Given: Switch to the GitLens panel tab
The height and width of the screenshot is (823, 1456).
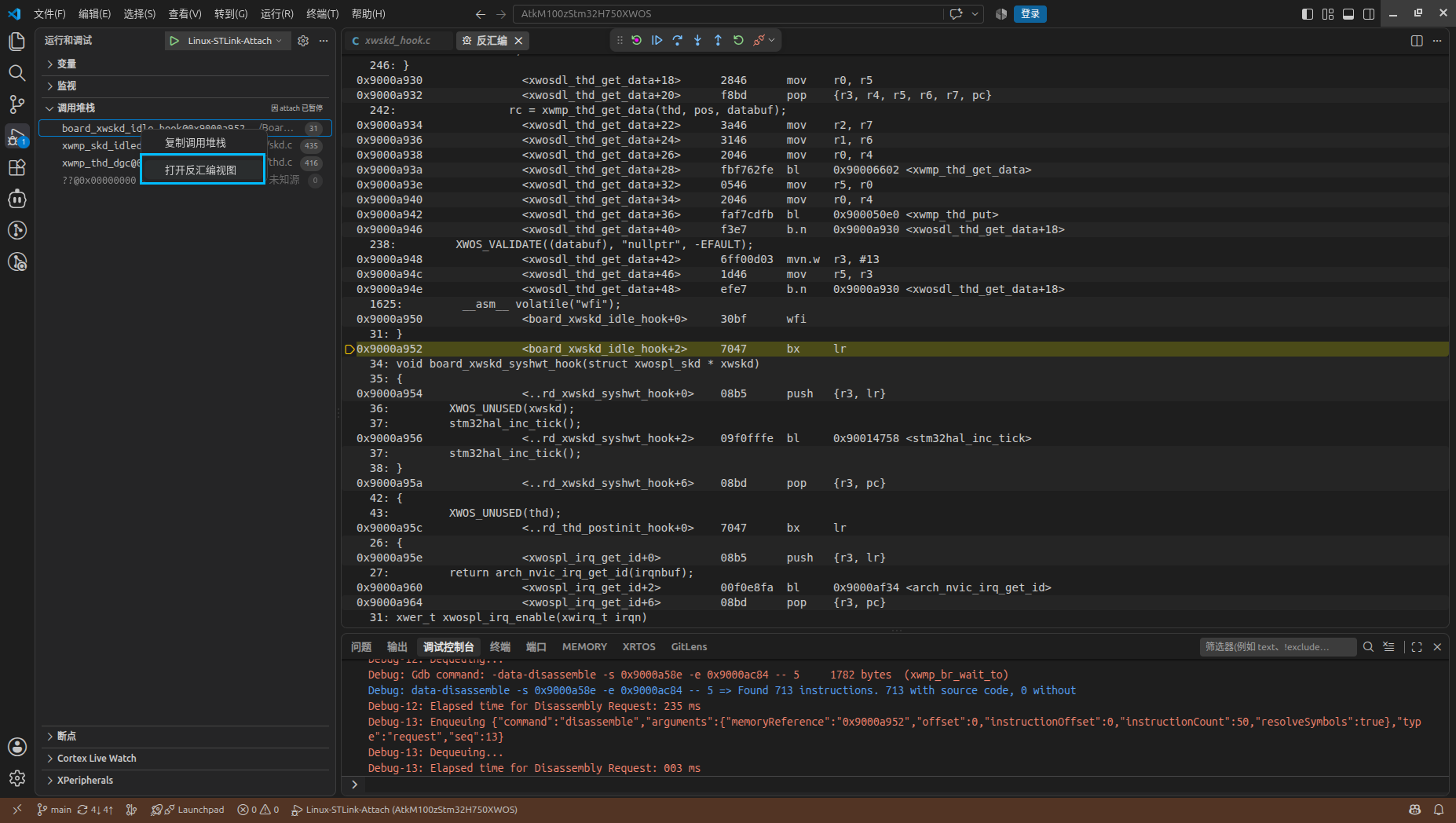Looking at the screenshot, I should tap(689, 647).
